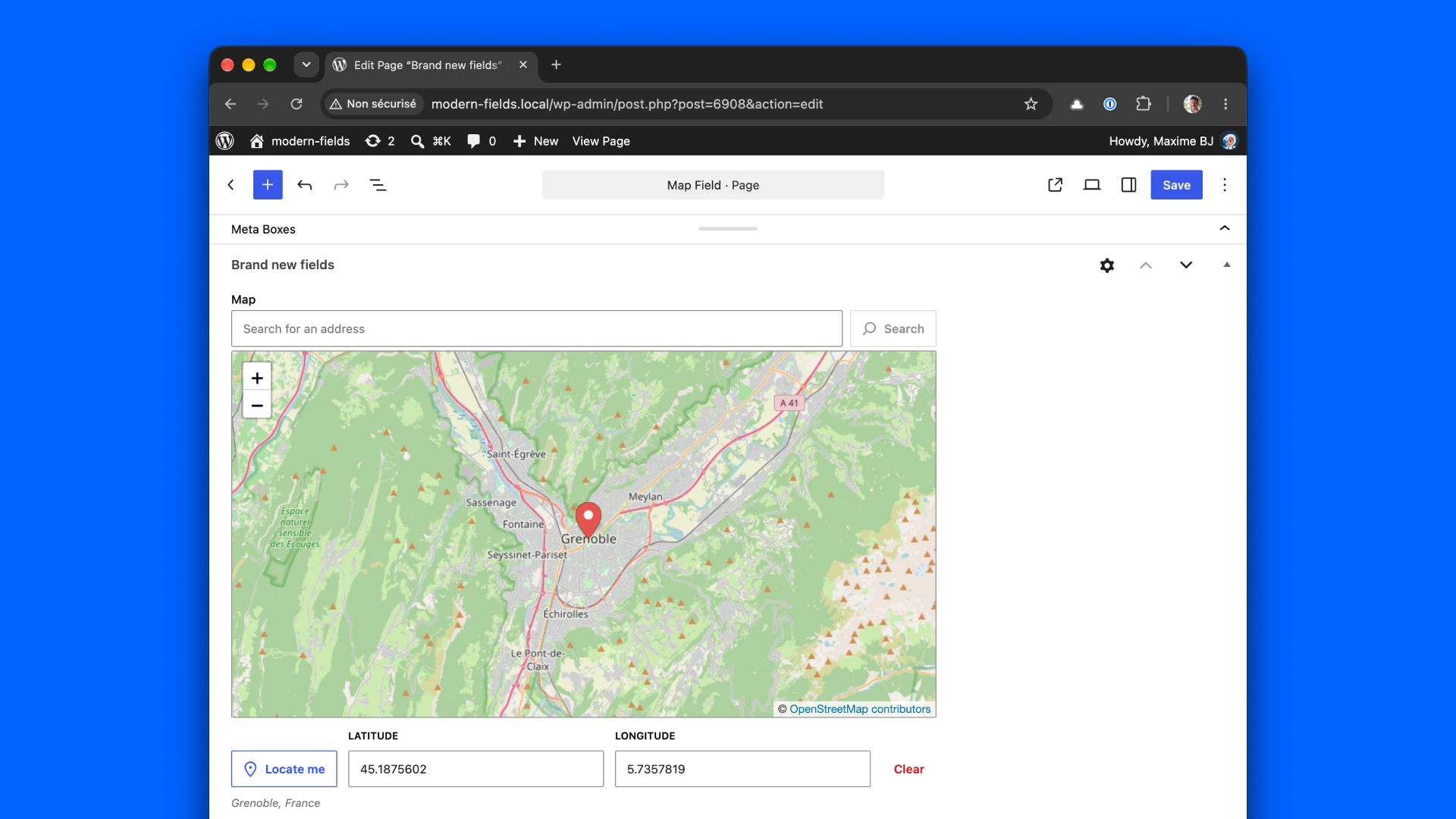
Task: Open OpenStreetMap contributors link
Action: (x=860, y=709)
